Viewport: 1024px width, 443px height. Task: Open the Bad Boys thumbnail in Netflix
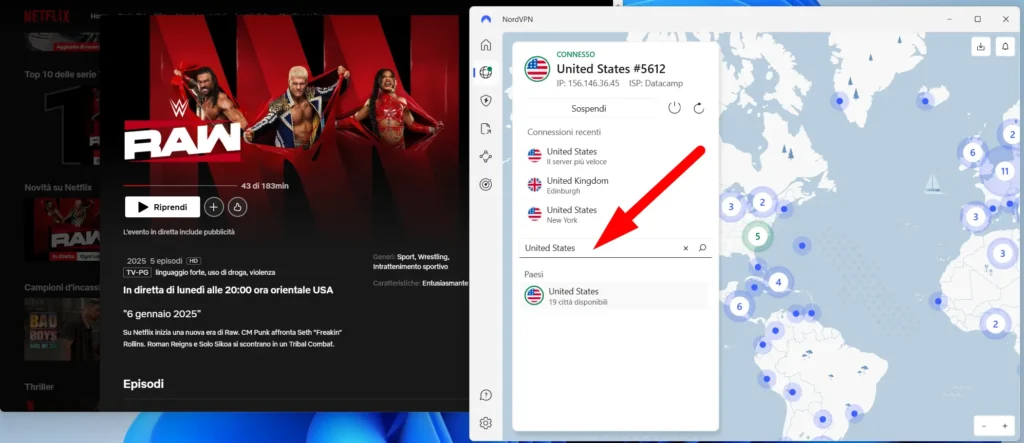62,329
